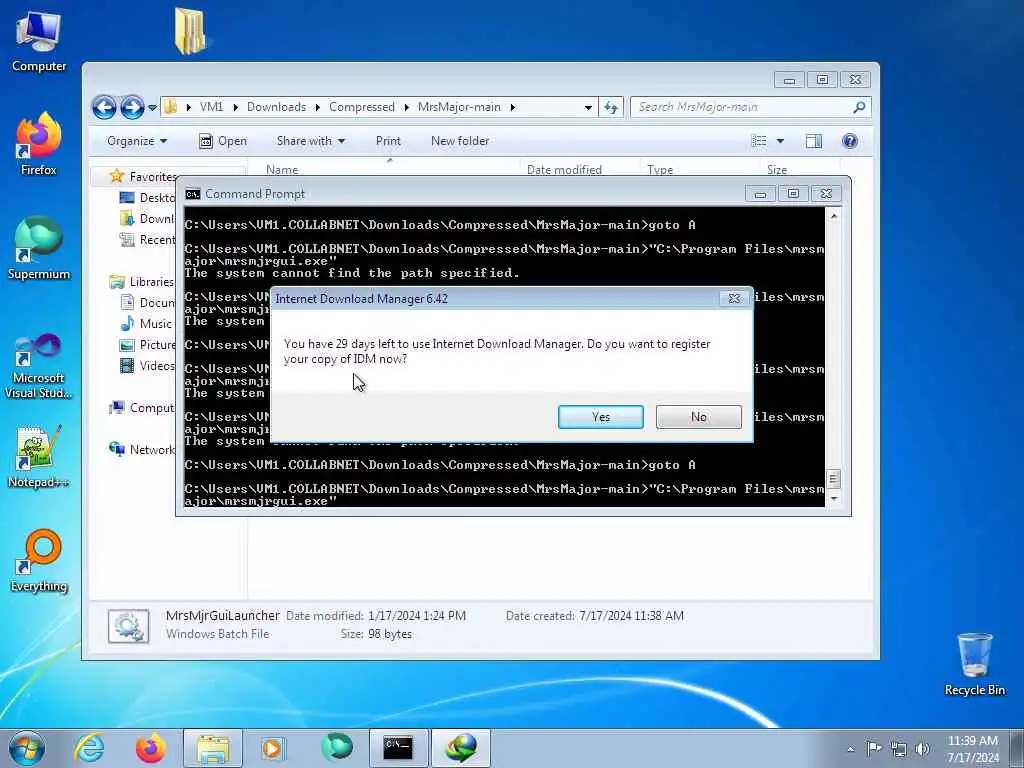Launch Supermium from the desktop shortcut
This screenshot has width=1024, height=768.
point(39,248)
